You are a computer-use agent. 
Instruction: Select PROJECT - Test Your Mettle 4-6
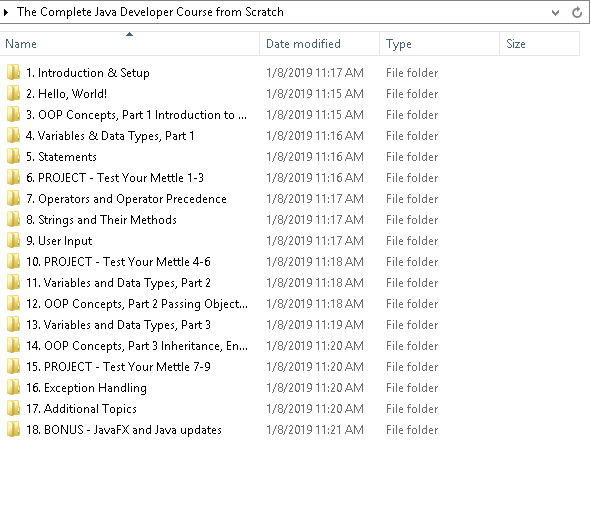pyautogui.click(x=118, y=262)
